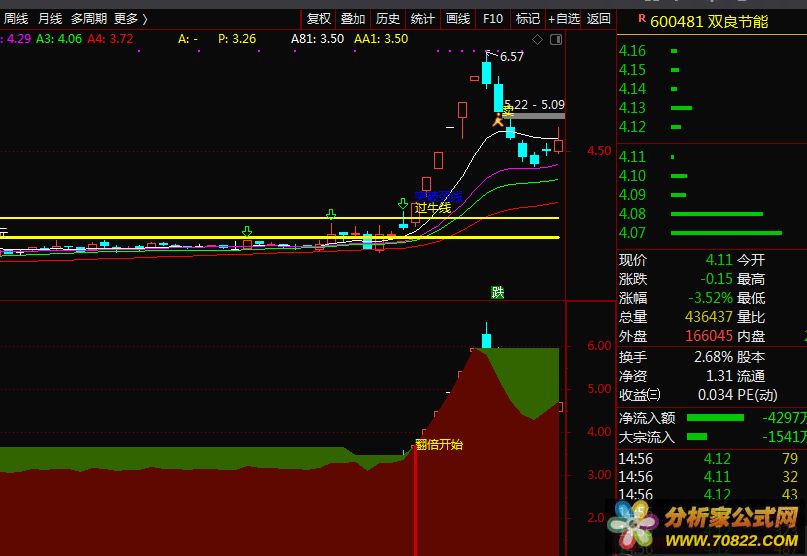Viewport: 807px width, 556px height.
Task: Click 涨跌 change value -0.15
Action: [x=716, y=279]
